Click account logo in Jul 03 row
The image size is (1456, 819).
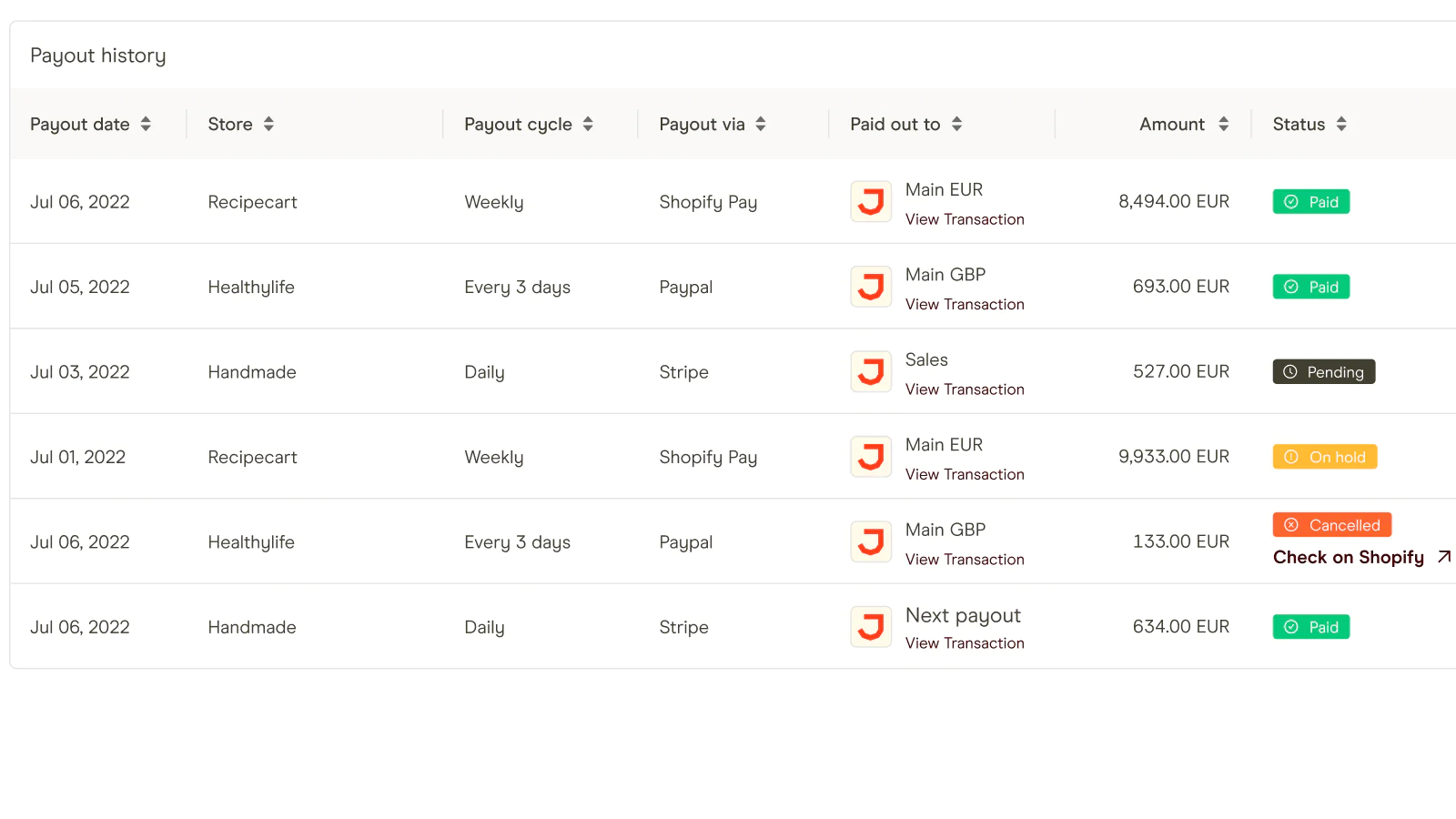871,372
